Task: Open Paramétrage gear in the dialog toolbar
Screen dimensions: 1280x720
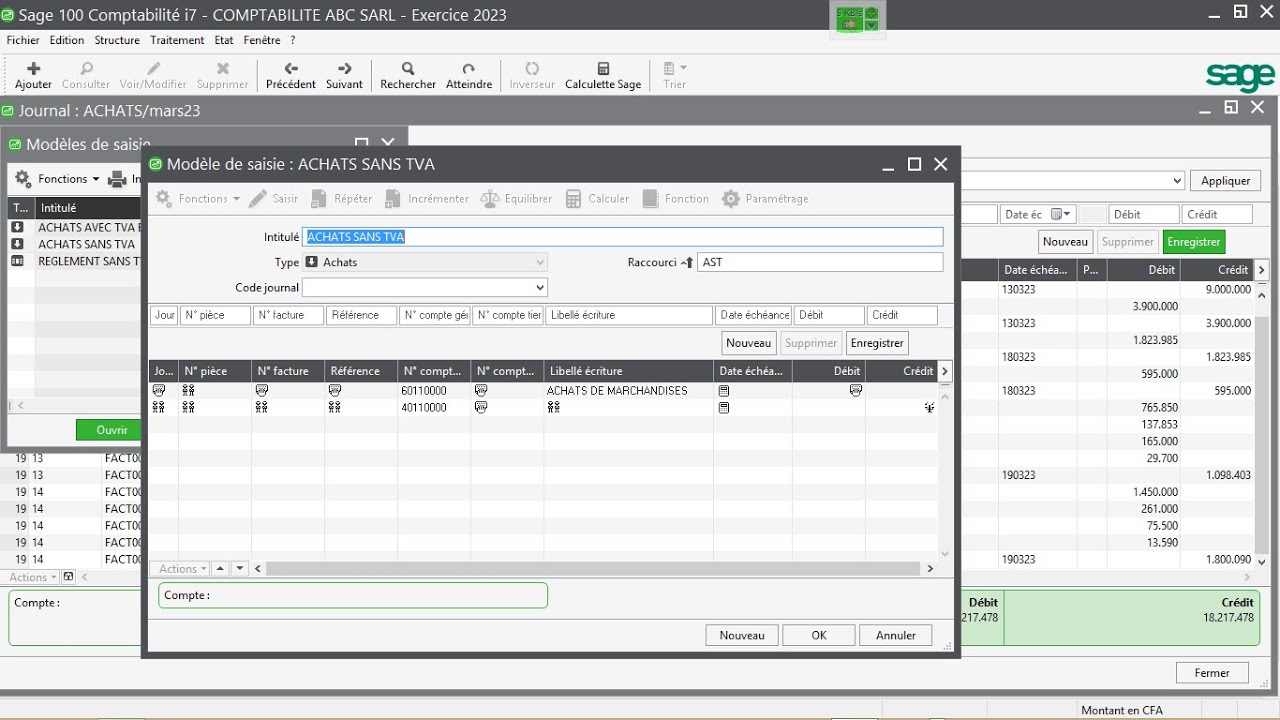Action: tap(731, 199)
